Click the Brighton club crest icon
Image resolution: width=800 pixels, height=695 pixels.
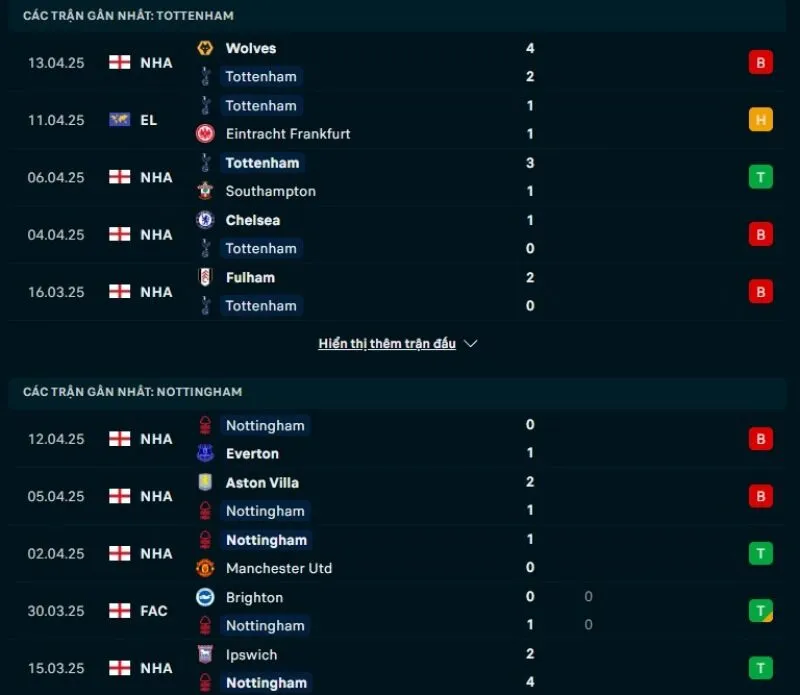coord(206,597)
